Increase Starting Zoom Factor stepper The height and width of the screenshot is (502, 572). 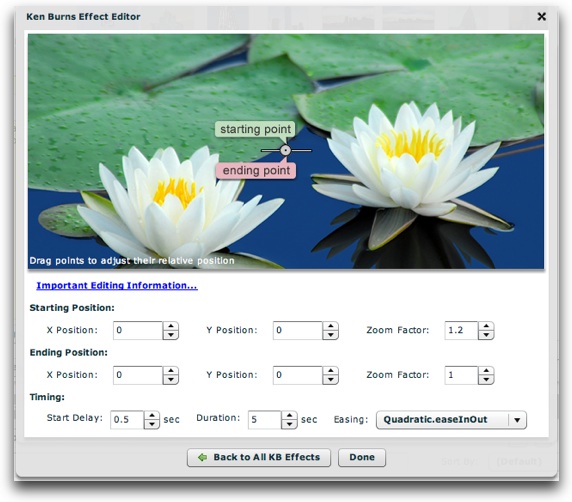point(486,326)
